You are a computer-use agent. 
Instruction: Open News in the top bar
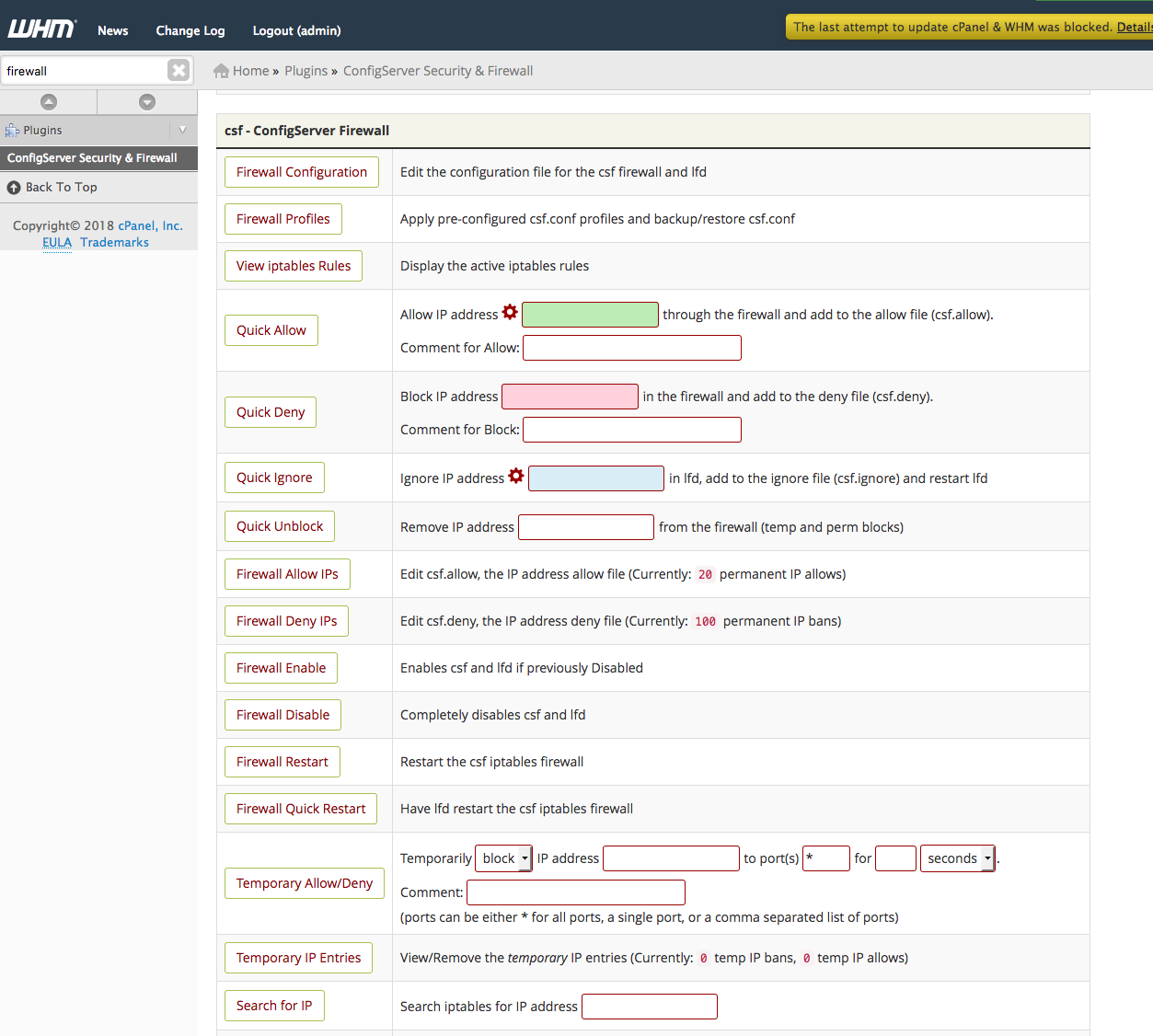click(113, 30)
